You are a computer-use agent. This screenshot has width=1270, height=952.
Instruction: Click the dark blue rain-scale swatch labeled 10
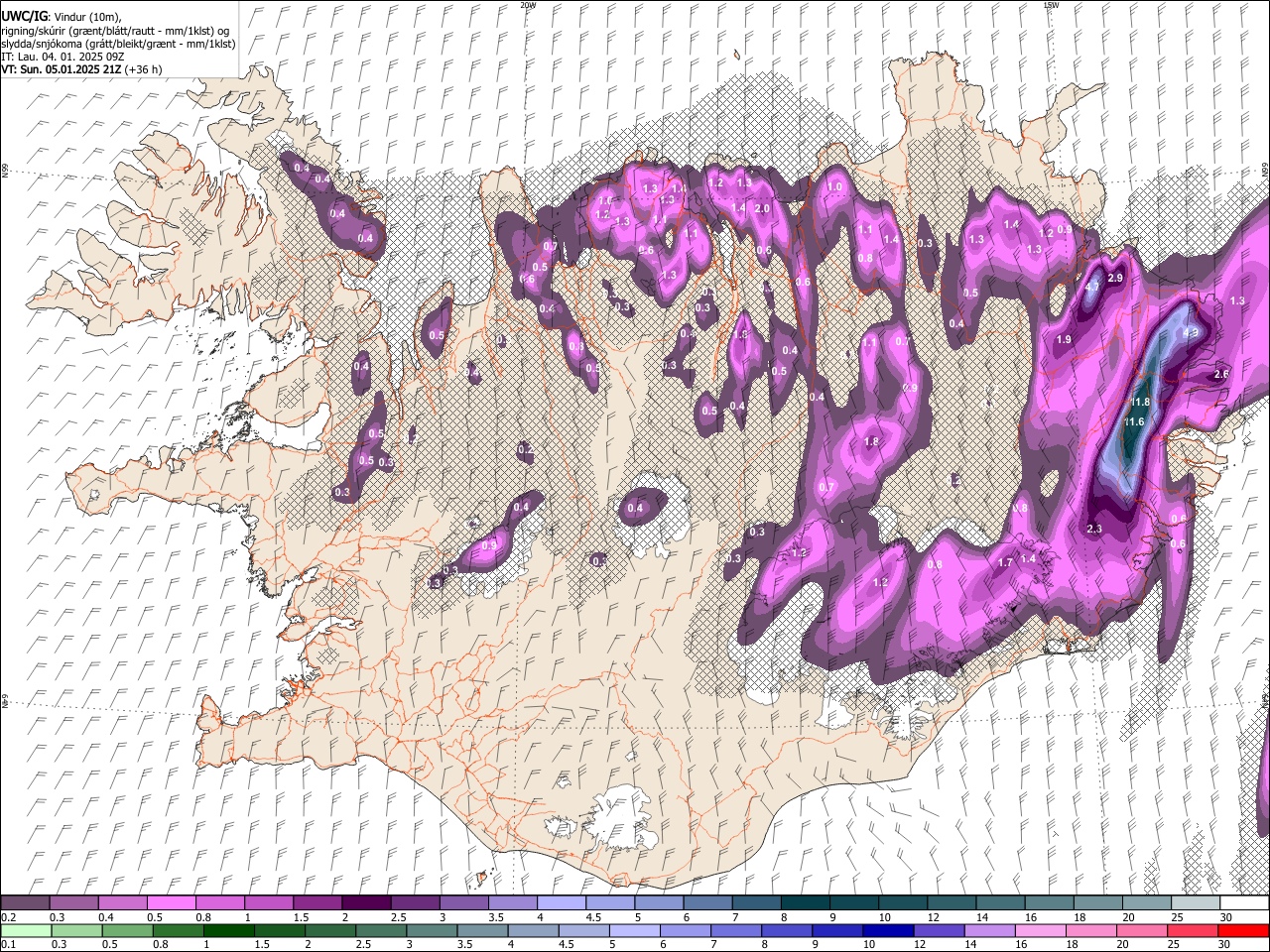(x=888, y=931)
